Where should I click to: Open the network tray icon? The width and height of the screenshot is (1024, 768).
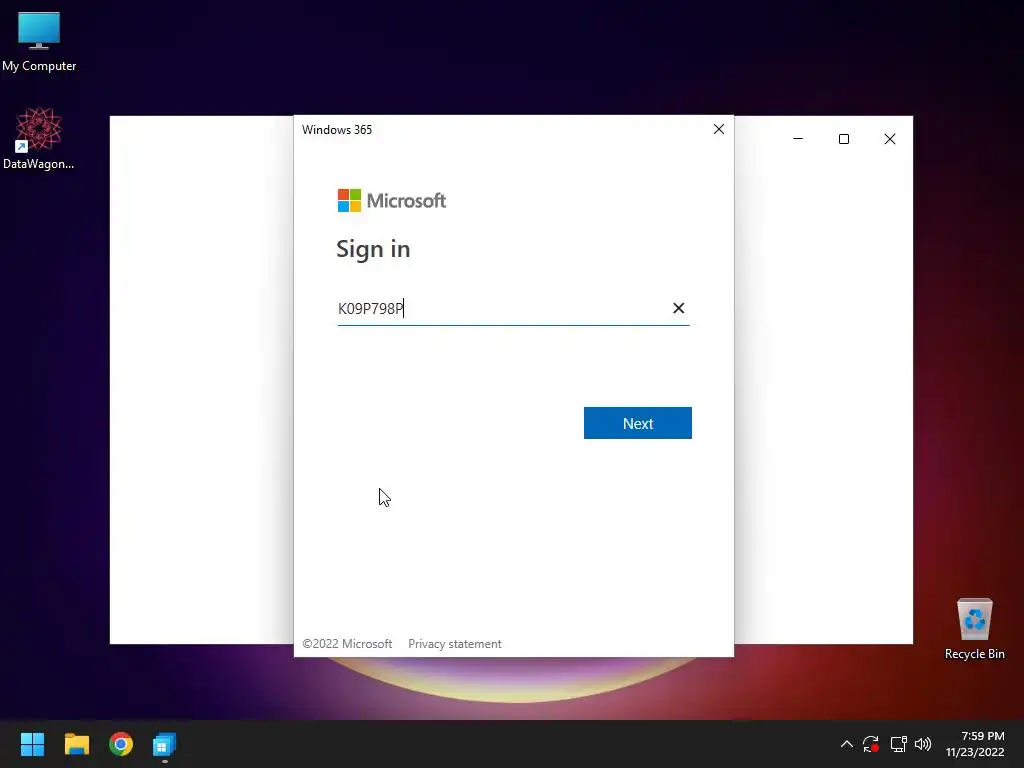click(898, 744)
